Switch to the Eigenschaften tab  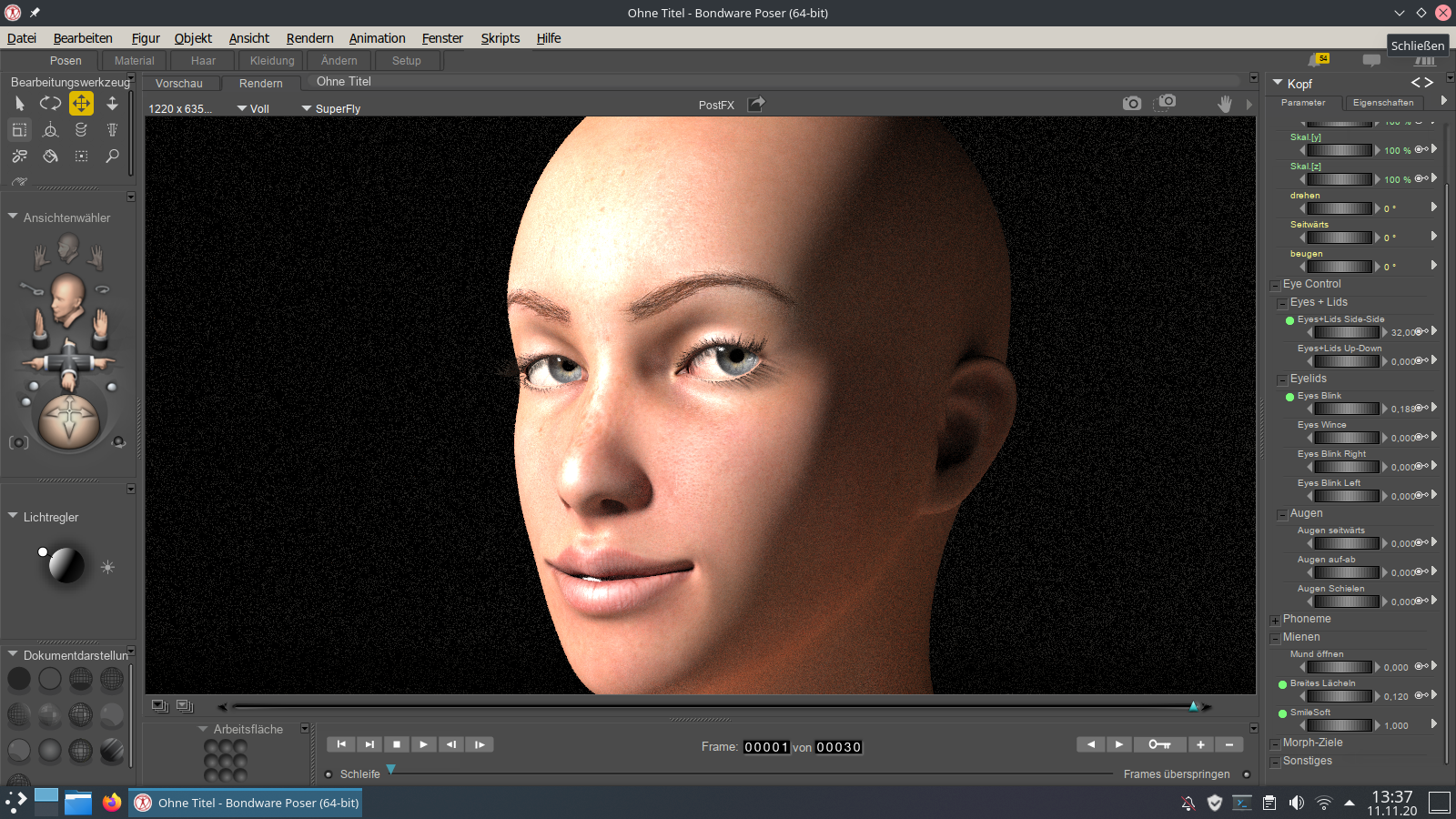[1382, 103]
